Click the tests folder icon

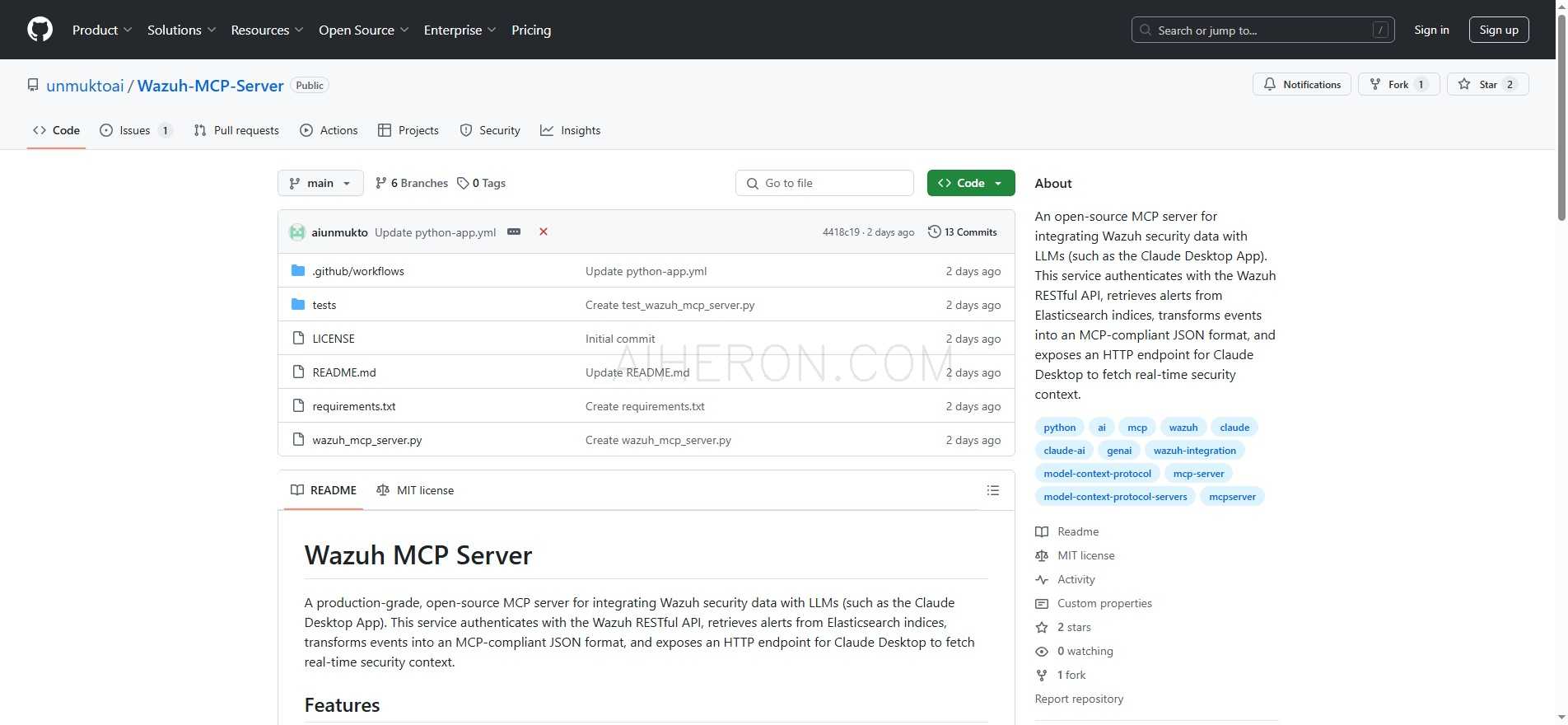(298, 305)
